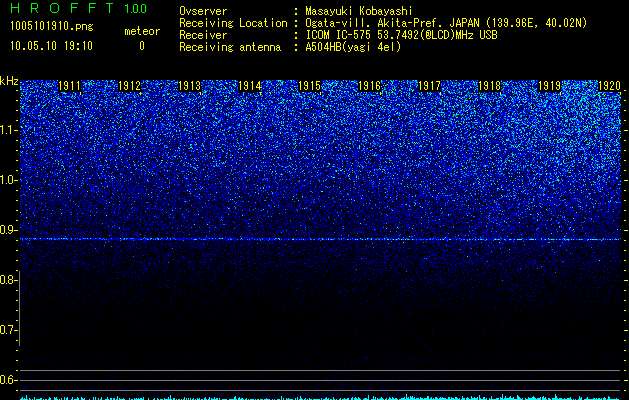Click the meteor count value 0
The image size is (629, 400).
point(142,46)
